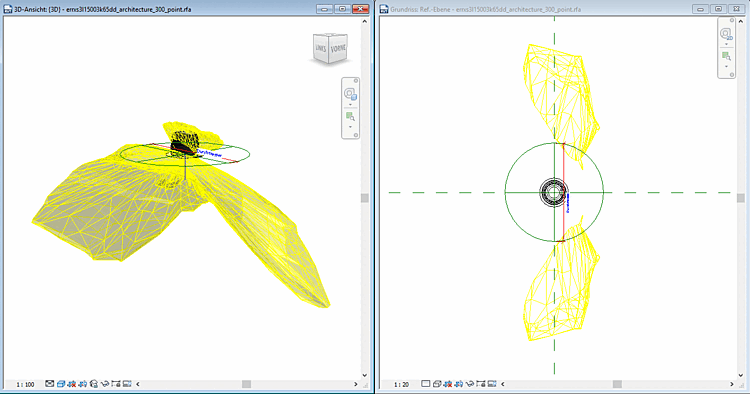Open rendering dialog teapot icon in 3D view

point(94,383)
